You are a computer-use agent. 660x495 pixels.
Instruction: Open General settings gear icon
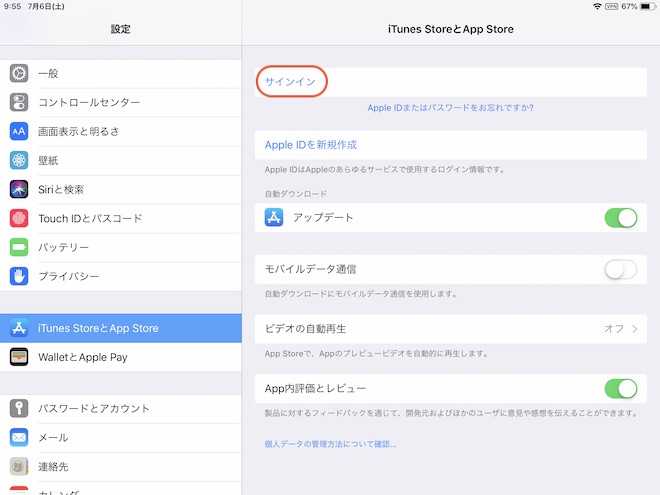(x=19, y=73)
